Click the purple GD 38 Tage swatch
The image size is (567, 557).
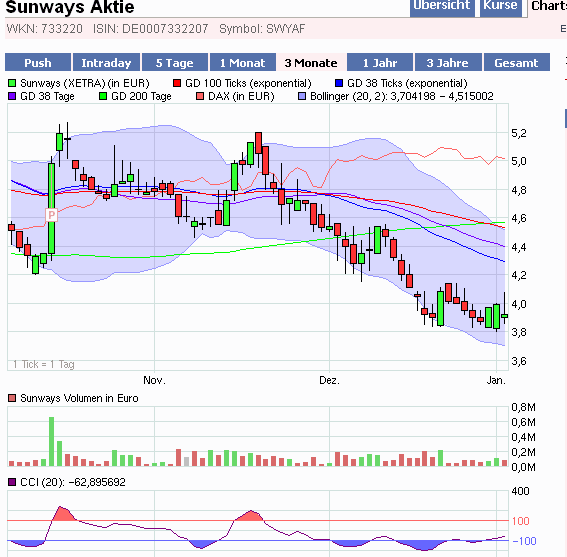click(12, 96)
